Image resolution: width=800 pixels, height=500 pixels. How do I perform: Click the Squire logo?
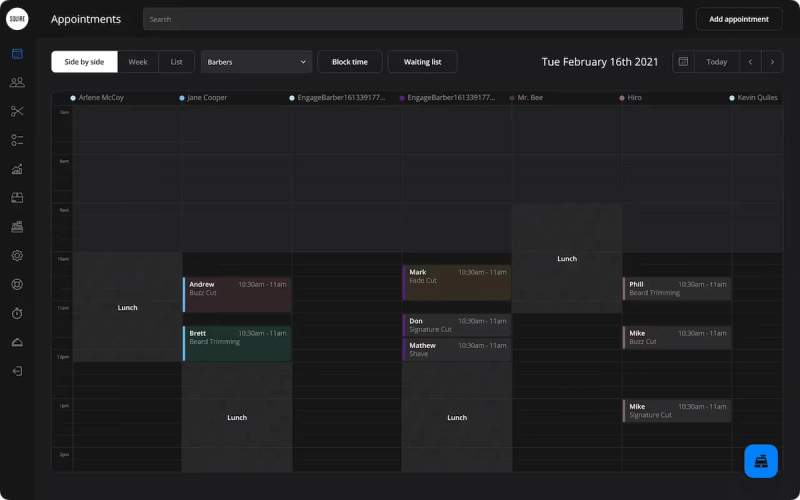[17, 19]
